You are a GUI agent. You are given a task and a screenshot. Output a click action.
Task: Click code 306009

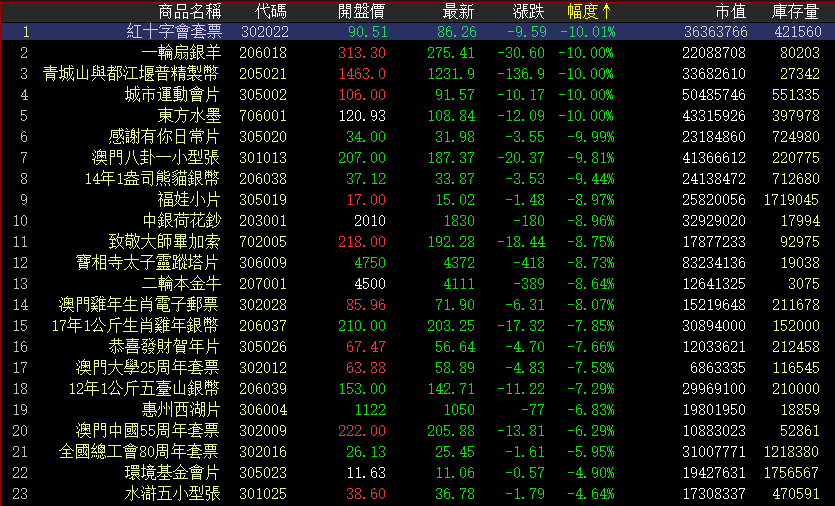click(263, 263)
